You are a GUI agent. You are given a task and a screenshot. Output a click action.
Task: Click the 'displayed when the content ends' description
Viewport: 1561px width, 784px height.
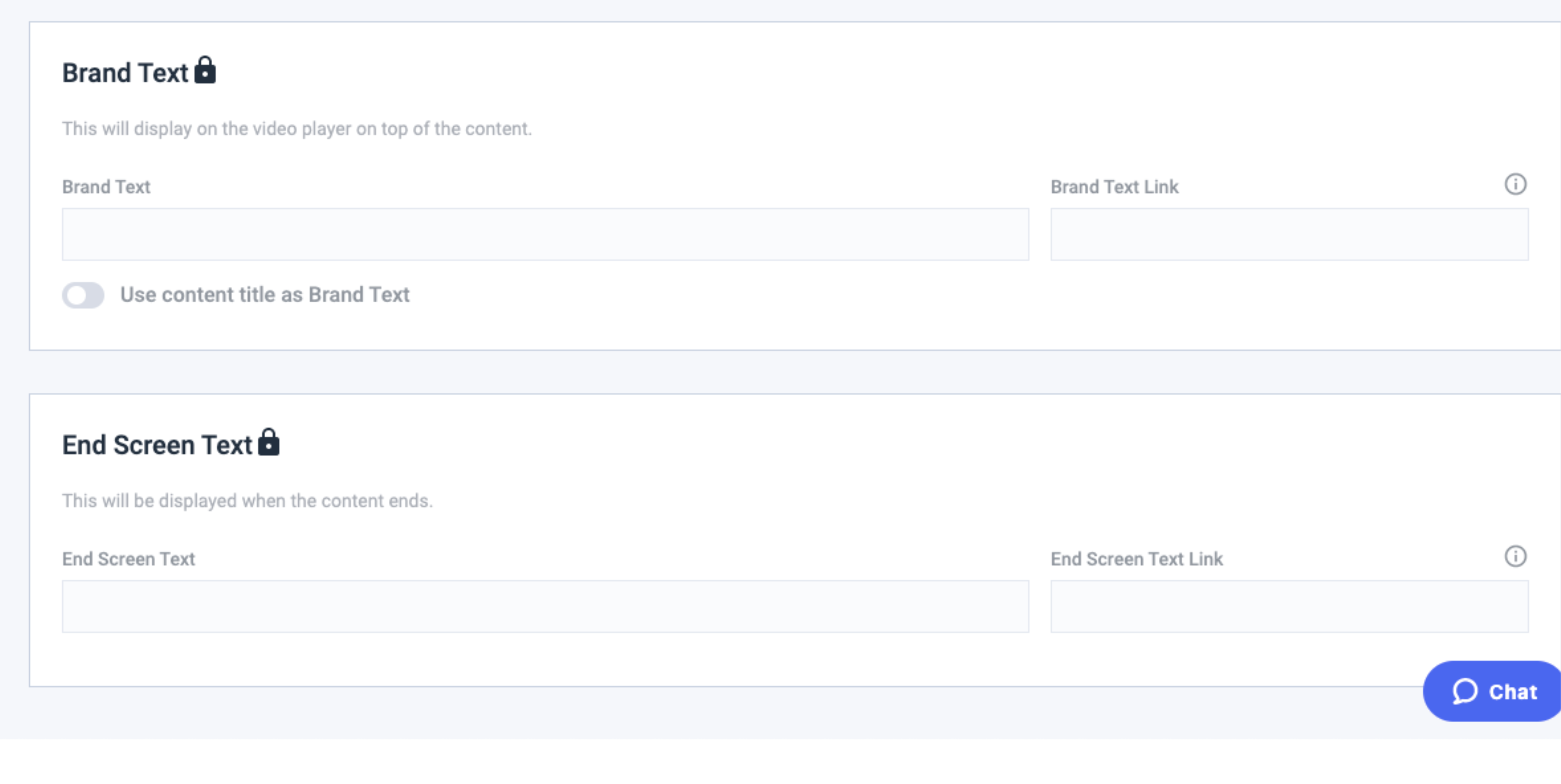247,501
